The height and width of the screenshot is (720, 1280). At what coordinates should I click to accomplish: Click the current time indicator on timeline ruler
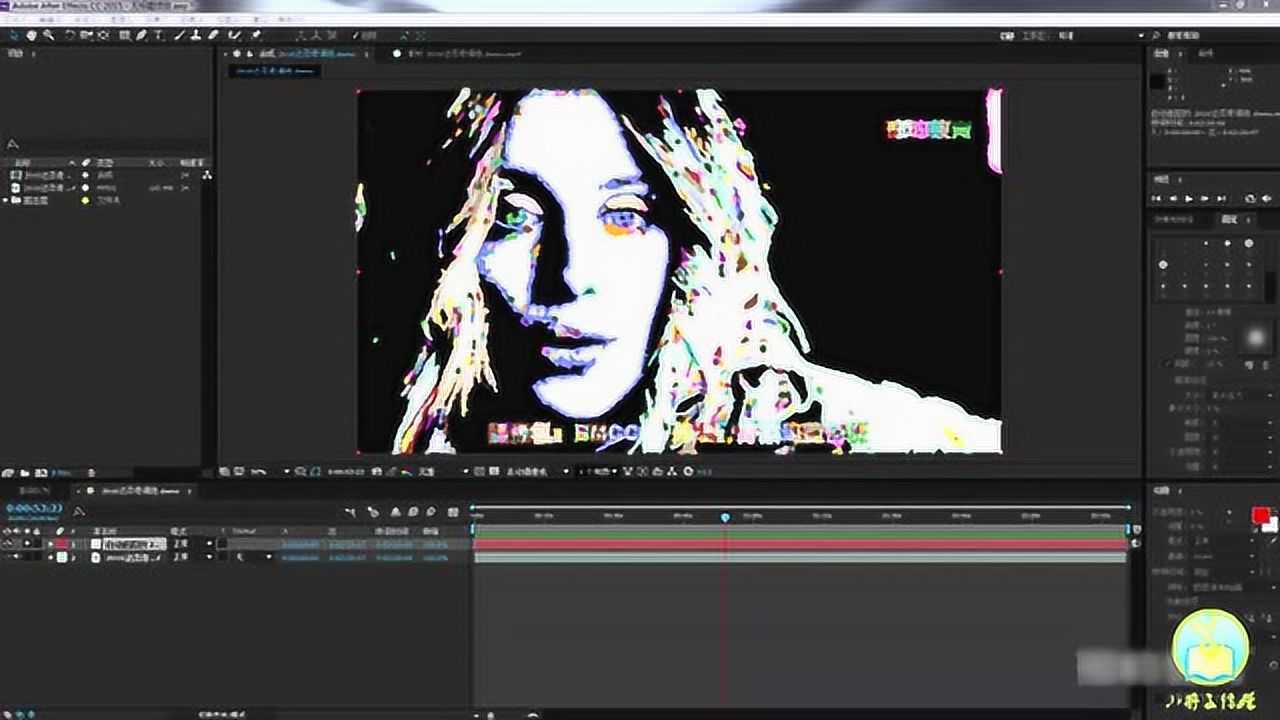pyautogui.click(x=725, y=517)
